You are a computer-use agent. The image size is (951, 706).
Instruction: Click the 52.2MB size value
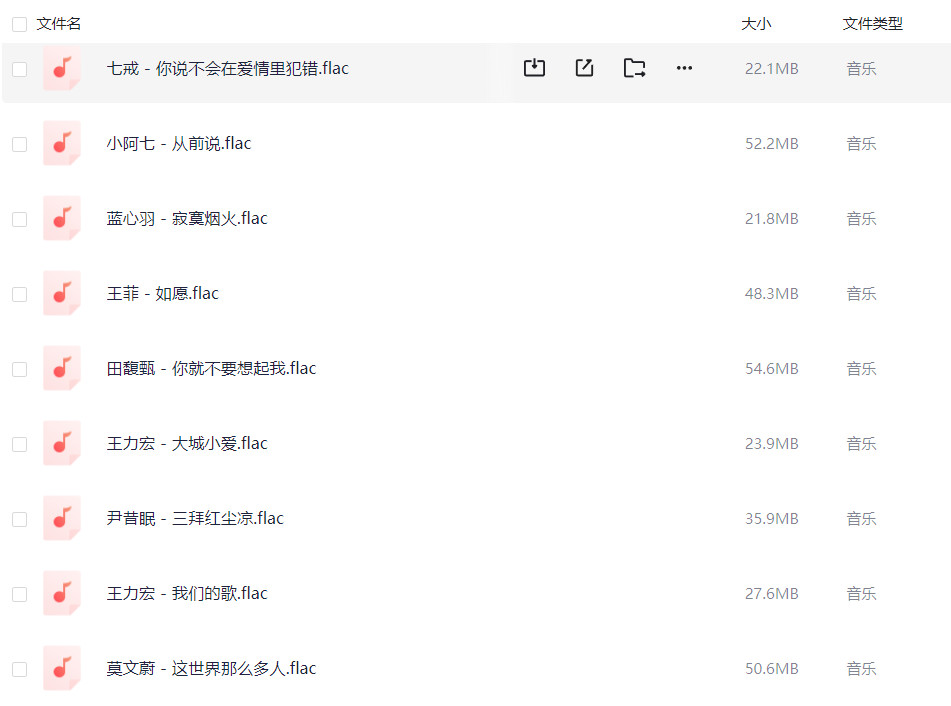tap(771, 144)
